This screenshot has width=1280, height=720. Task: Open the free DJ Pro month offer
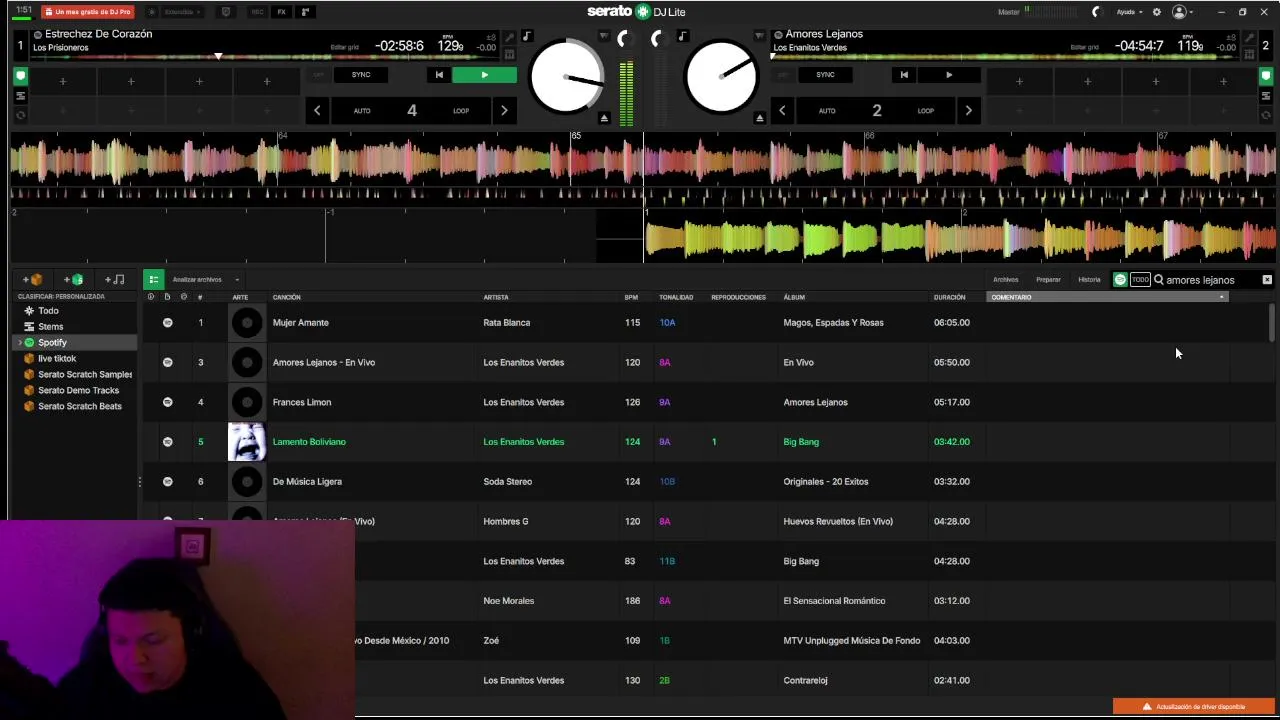[88, 12]
